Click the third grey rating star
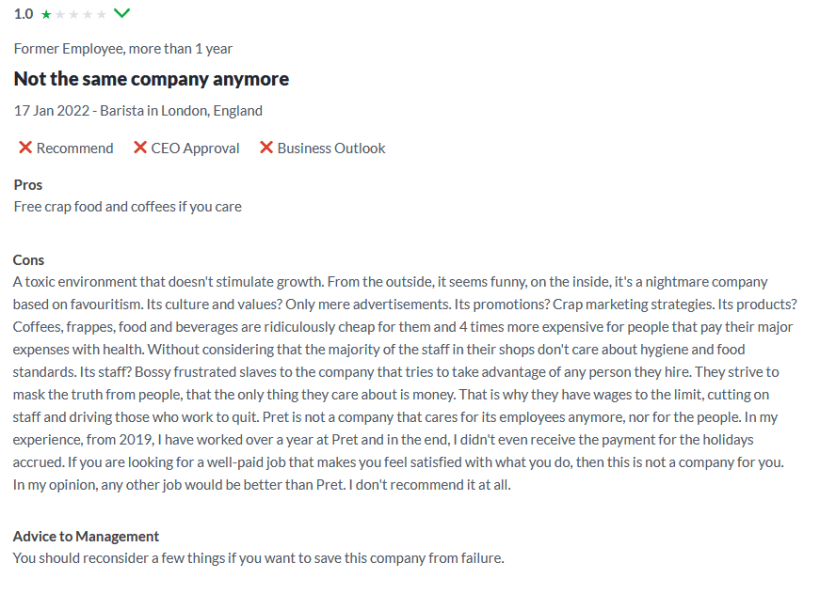Viewport: 820px width, 594px height. click(73, 15)
